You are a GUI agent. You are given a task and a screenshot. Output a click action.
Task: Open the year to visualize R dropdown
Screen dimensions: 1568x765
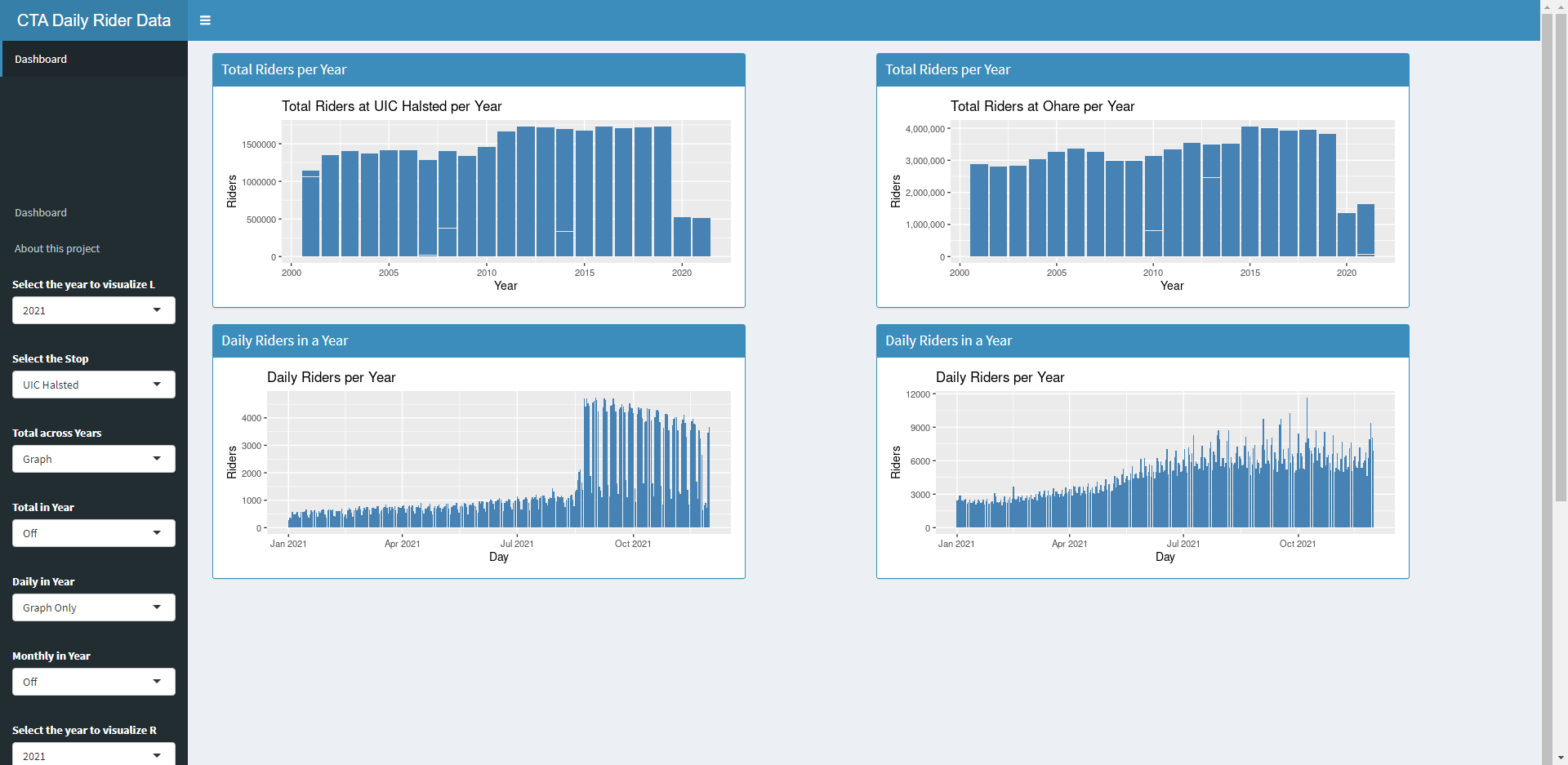[94, 754]
